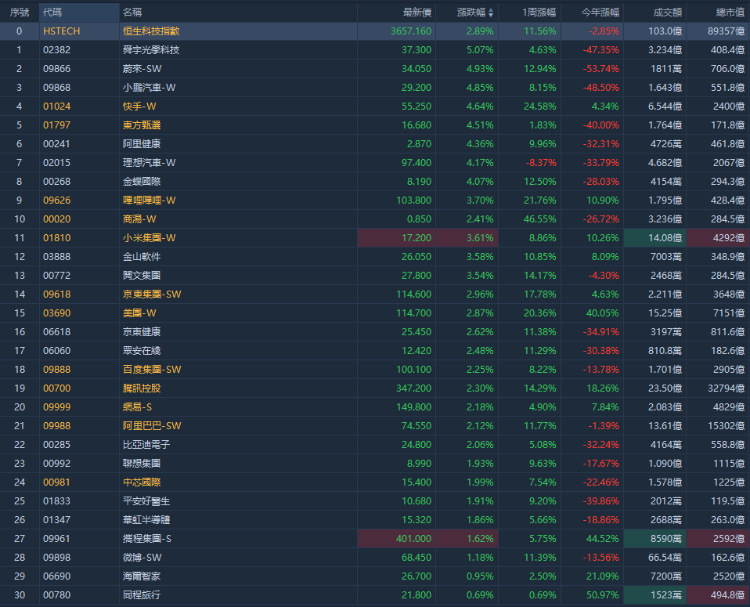The width and height of the screenshot is (750, 607).
Task: Click highlighted volume 14.08億
Action: coord(665,238)
